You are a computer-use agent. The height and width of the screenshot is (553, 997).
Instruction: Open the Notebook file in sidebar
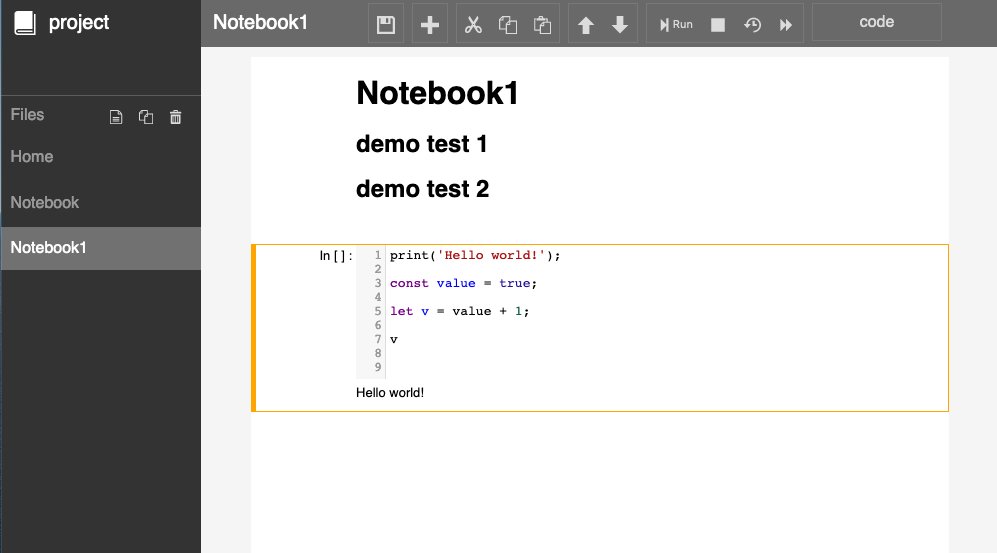click(100, 203)
